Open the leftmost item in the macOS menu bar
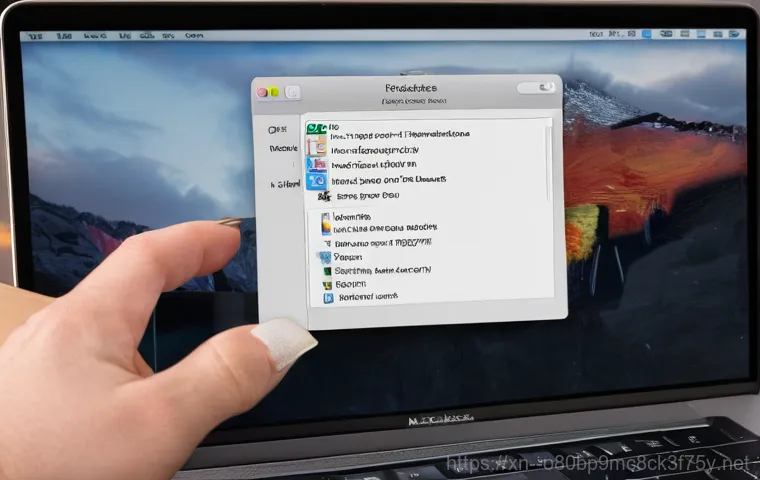This screenshot has height=480, width=760. pos(35,36)
